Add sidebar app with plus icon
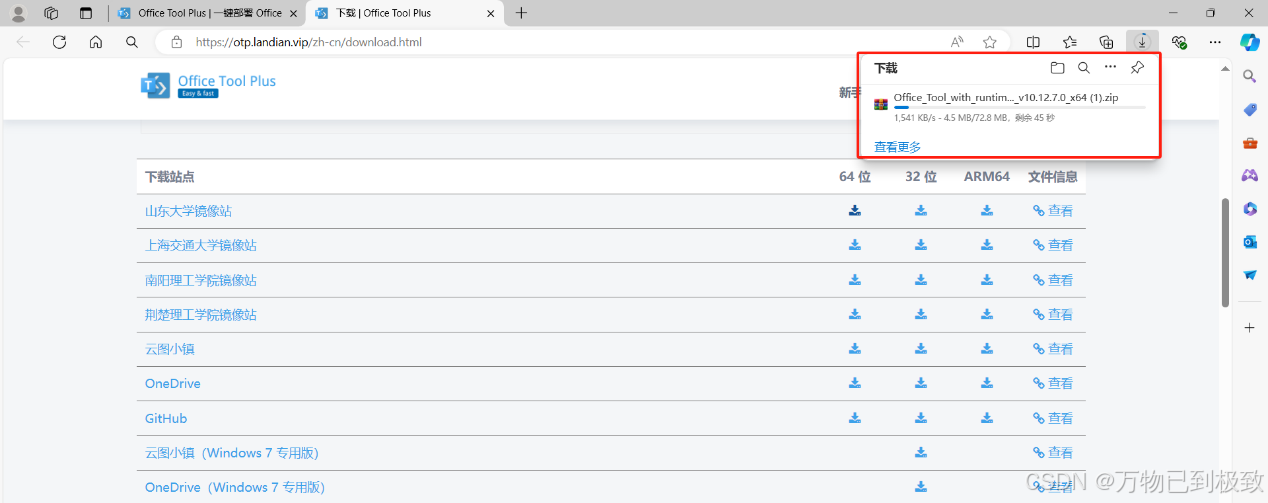1268x503 pixels. [1250, 327]
